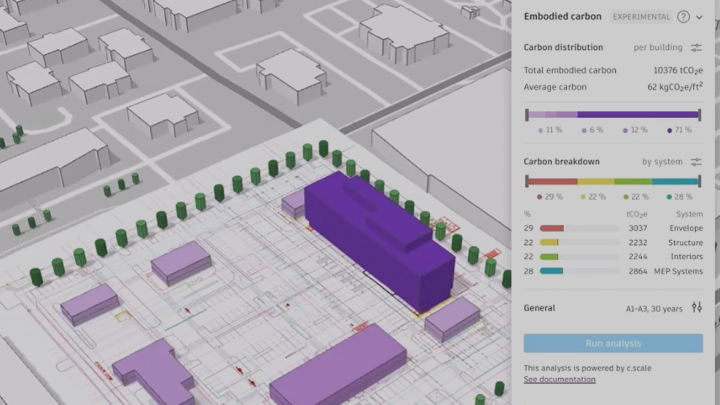Open the See documentation link

pos(559,380)
